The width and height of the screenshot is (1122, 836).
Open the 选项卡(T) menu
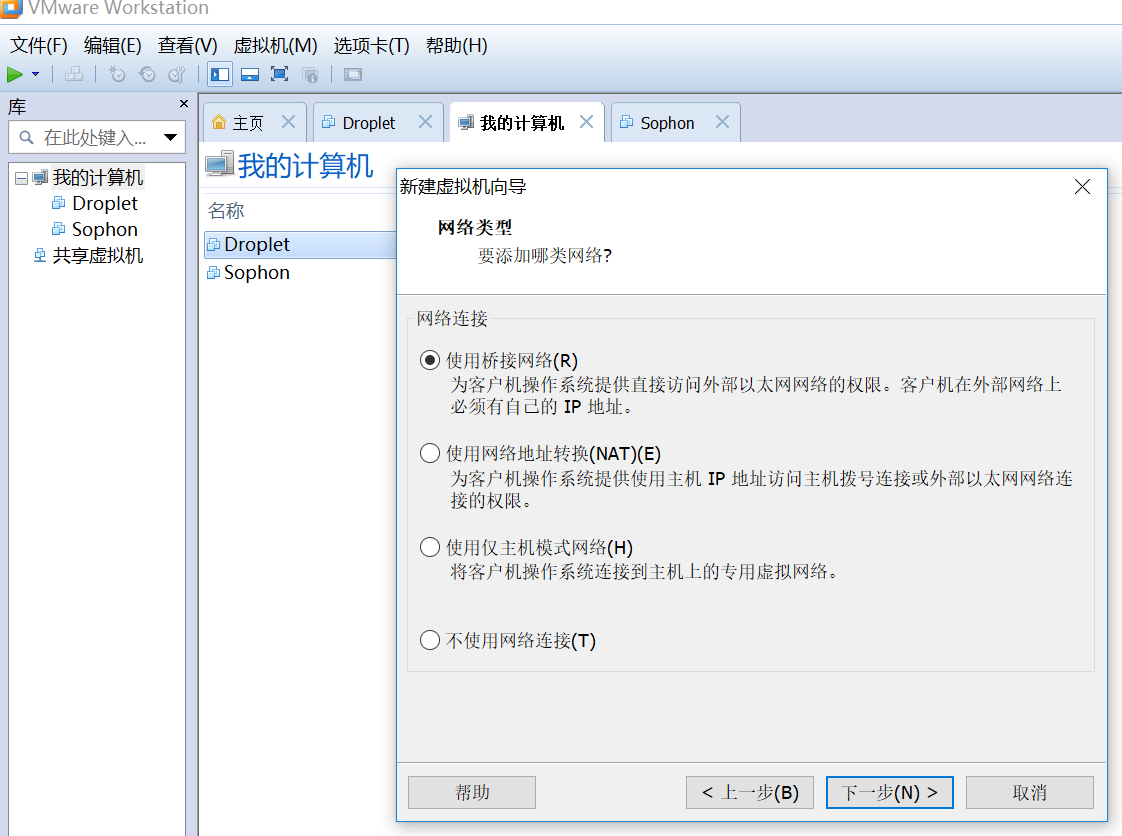(371, 46)
